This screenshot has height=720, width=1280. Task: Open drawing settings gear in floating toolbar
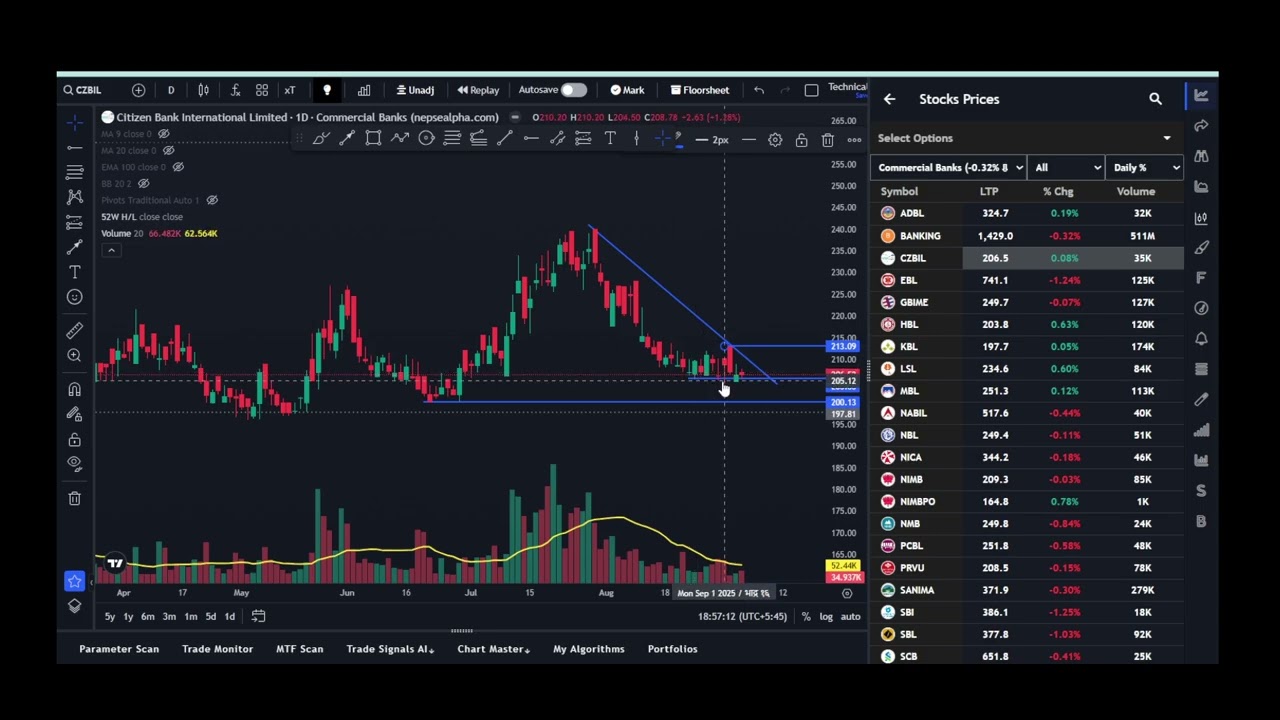(775, 140)
